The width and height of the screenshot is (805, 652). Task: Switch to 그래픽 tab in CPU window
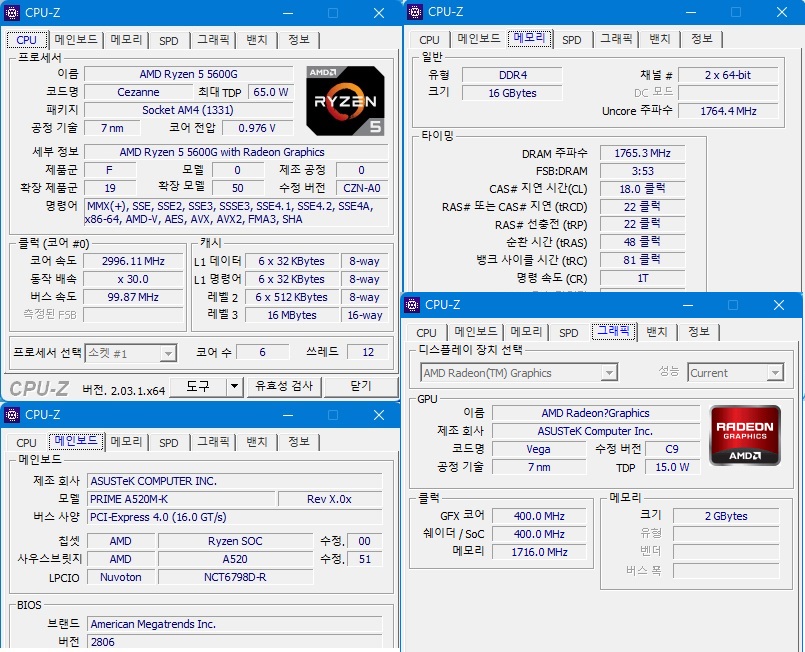tap(214, 40)
